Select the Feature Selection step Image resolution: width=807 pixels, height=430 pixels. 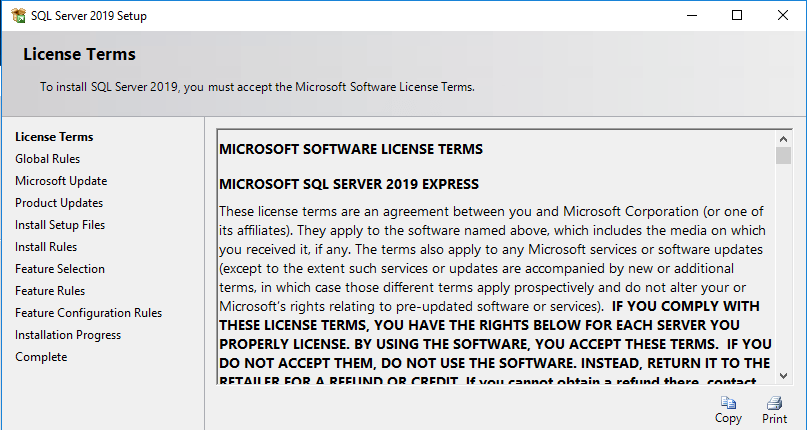coord(60,269)
